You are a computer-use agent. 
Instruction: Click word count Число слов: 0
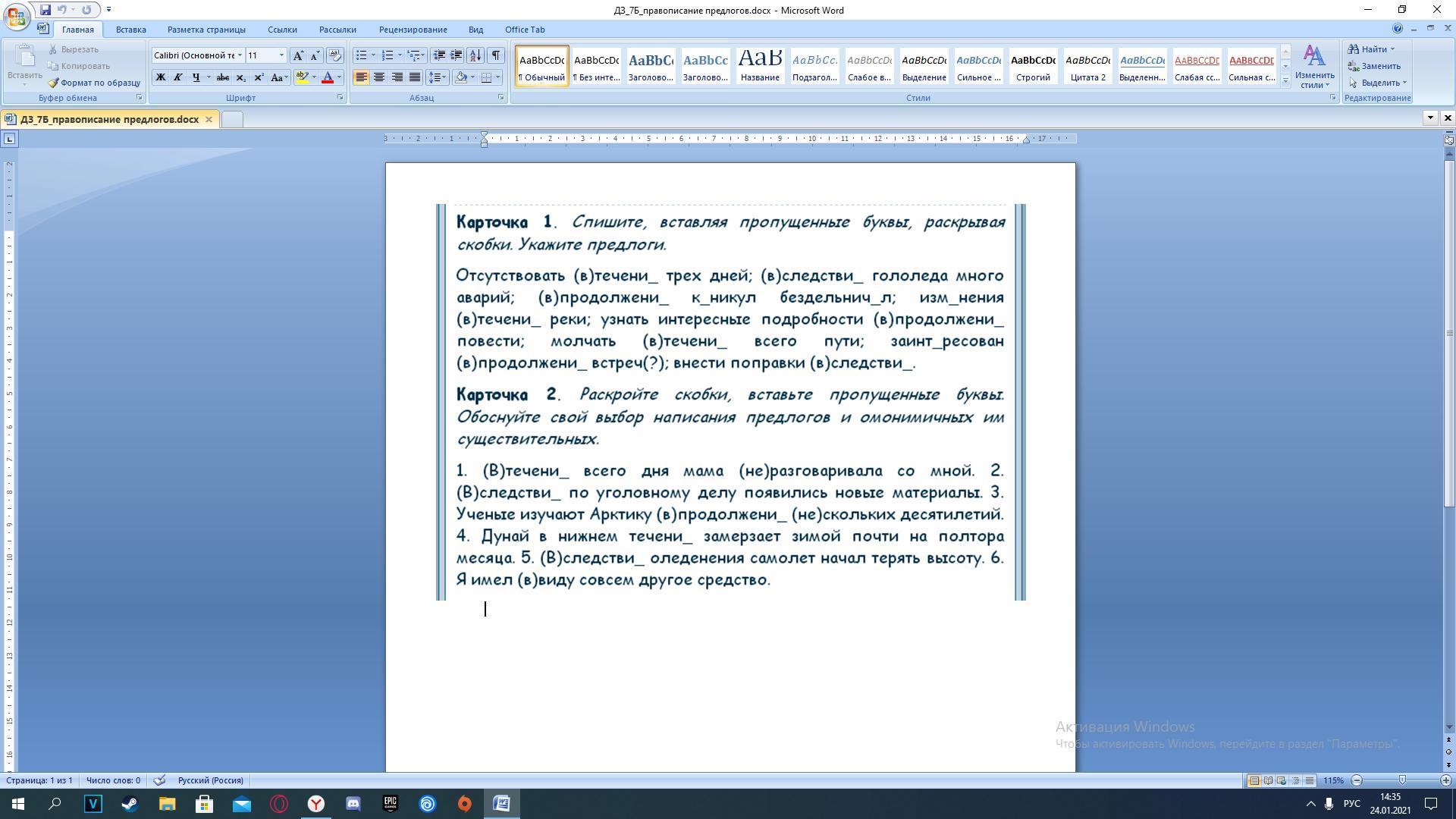(113, 780)
